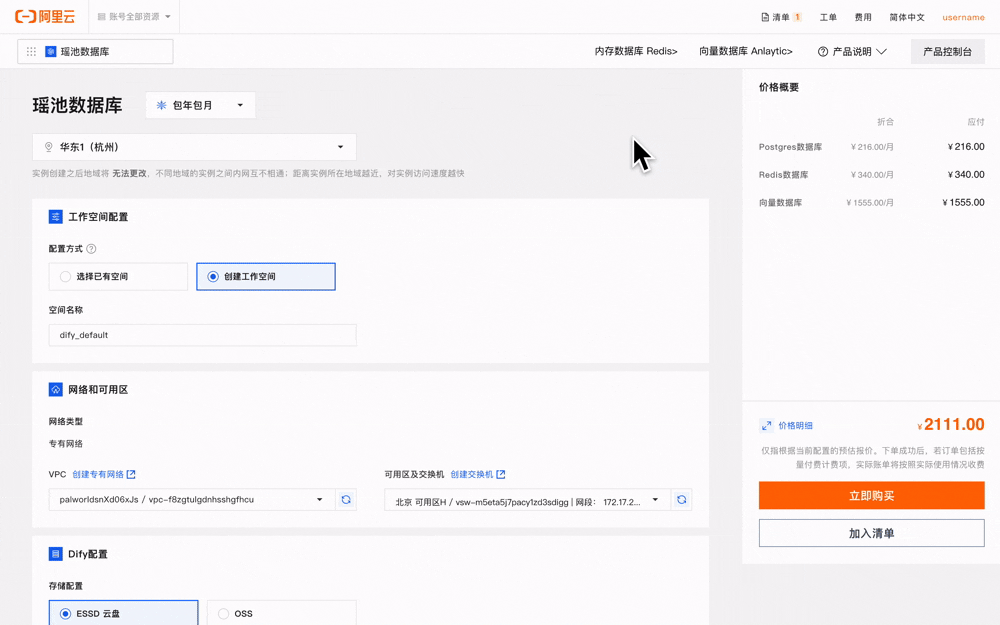Click the 创建专有网络 link
This screenshot has height=625, width=1000.
click(x=98, y=474)
